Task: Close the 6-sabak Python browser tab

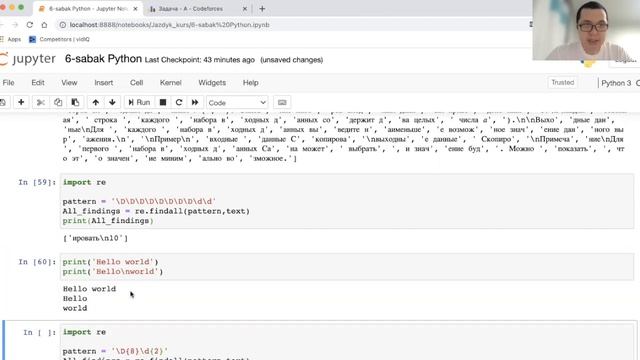Action: [136, 9]
